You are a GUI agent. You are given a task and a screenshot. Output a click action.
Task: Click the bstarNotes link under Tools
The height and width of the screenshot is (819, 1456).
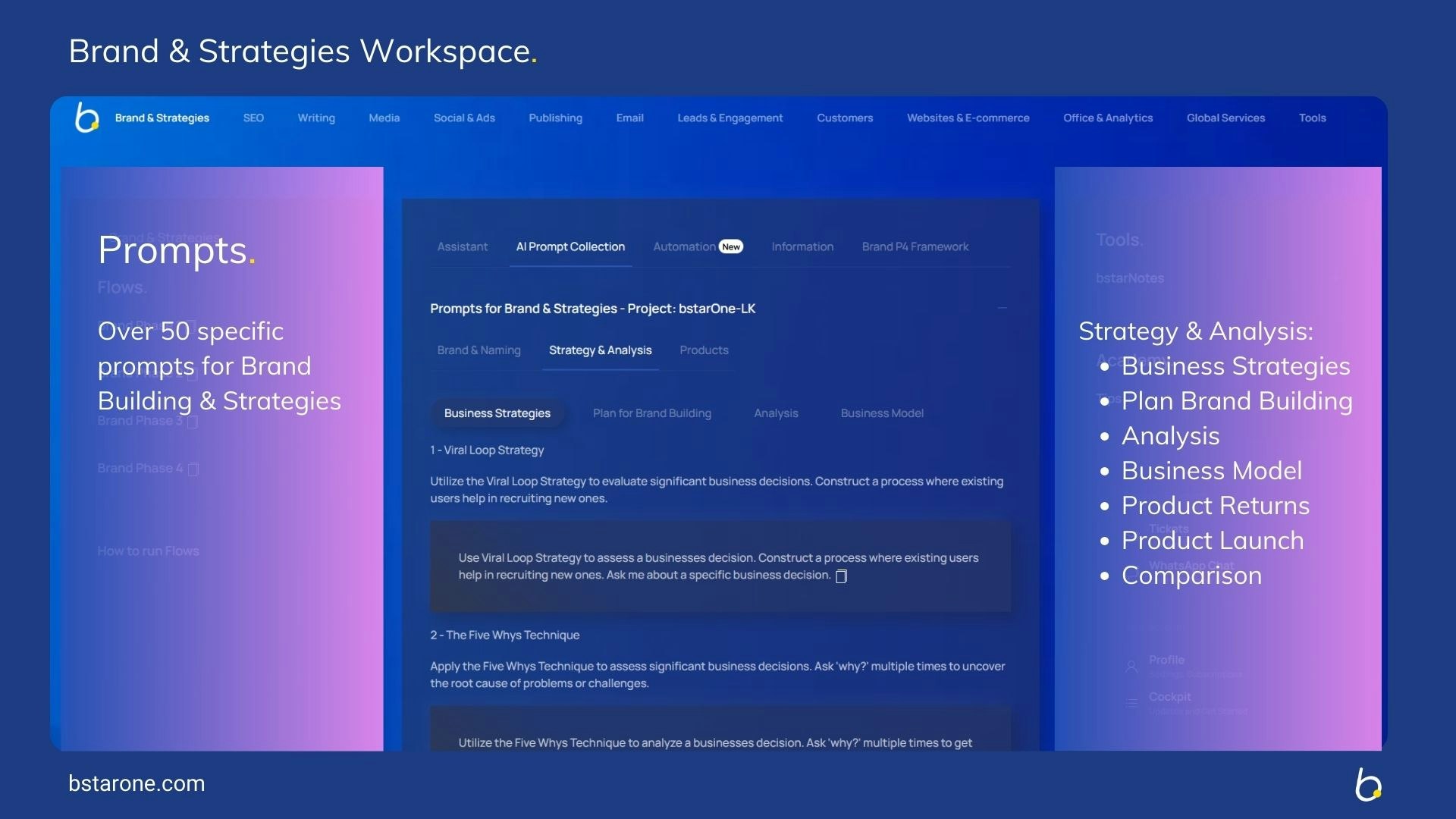coord(1129,278)
